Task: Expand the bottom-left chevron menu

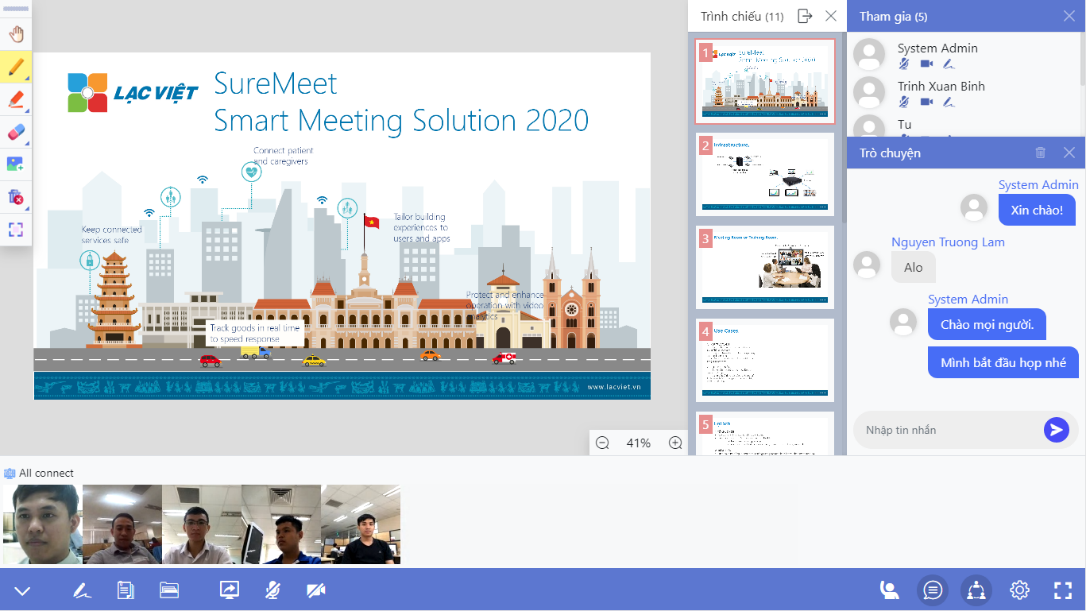Action: point(22,591)
